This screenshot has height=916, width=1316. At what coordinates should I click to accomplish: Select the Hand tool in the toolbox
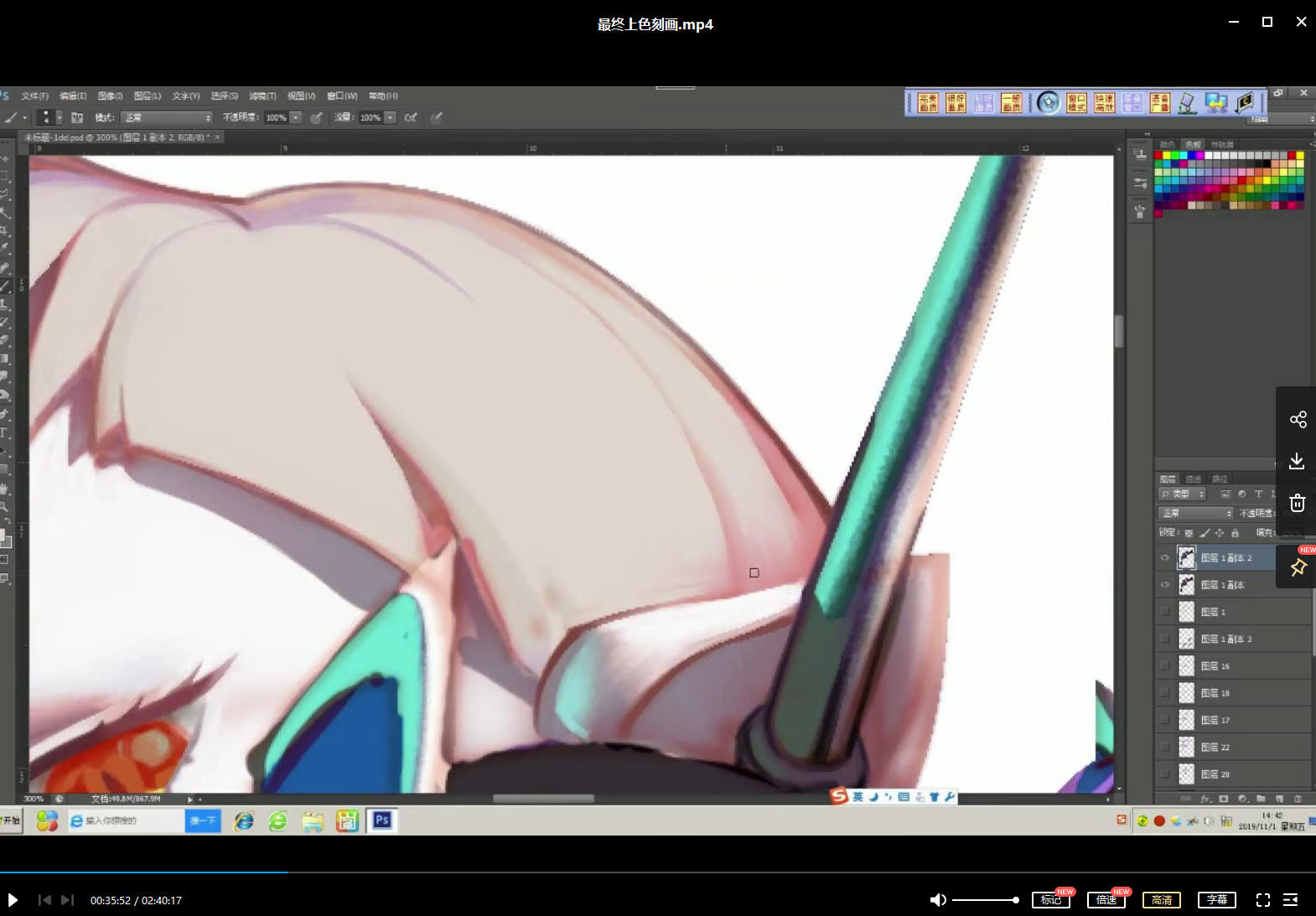[4, 488]
